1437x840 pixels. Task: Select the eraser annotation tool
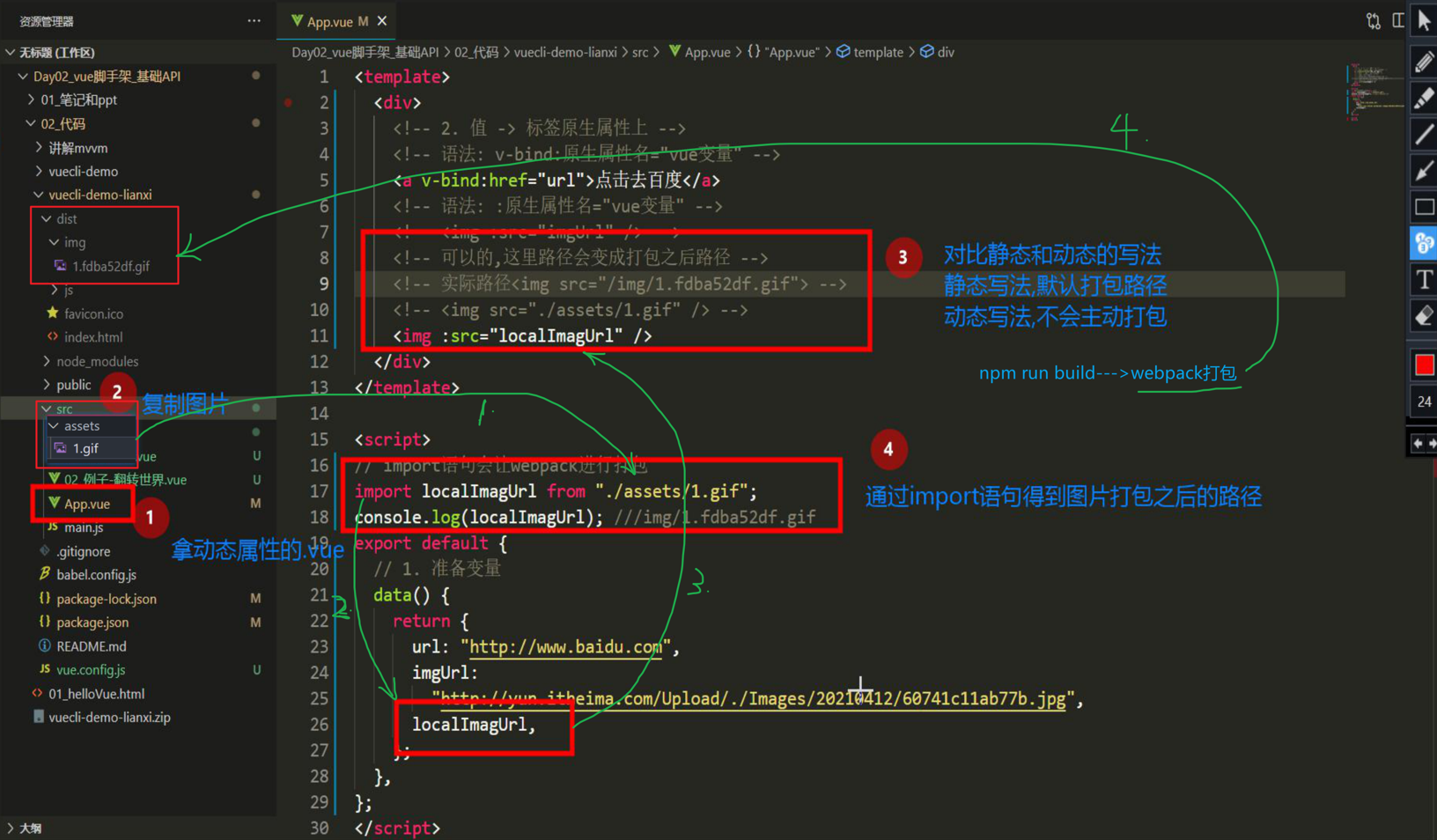(x=1424, y=315)
